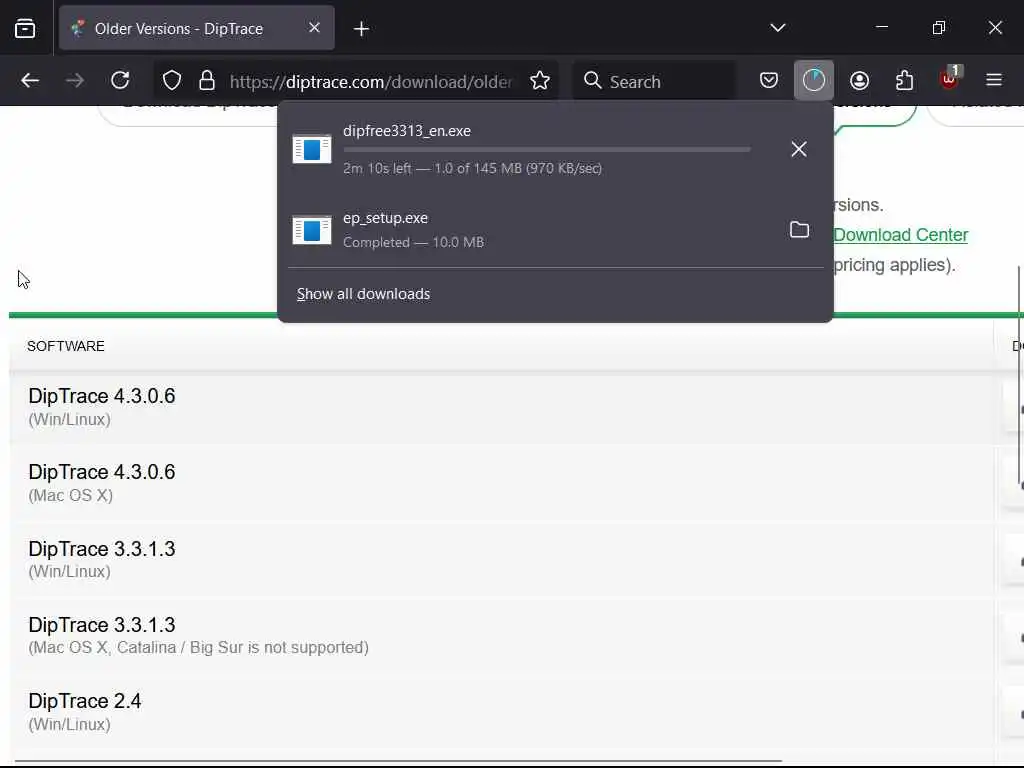Click the horizontal page scrollbar
The image size is (1024, 768).
point(398,761)
